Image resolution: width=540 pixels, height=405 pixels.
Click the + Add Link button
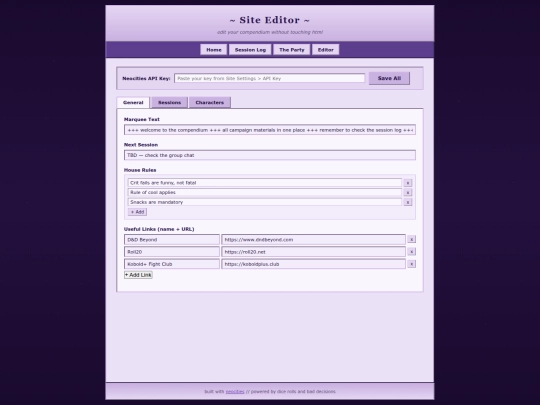138,275
